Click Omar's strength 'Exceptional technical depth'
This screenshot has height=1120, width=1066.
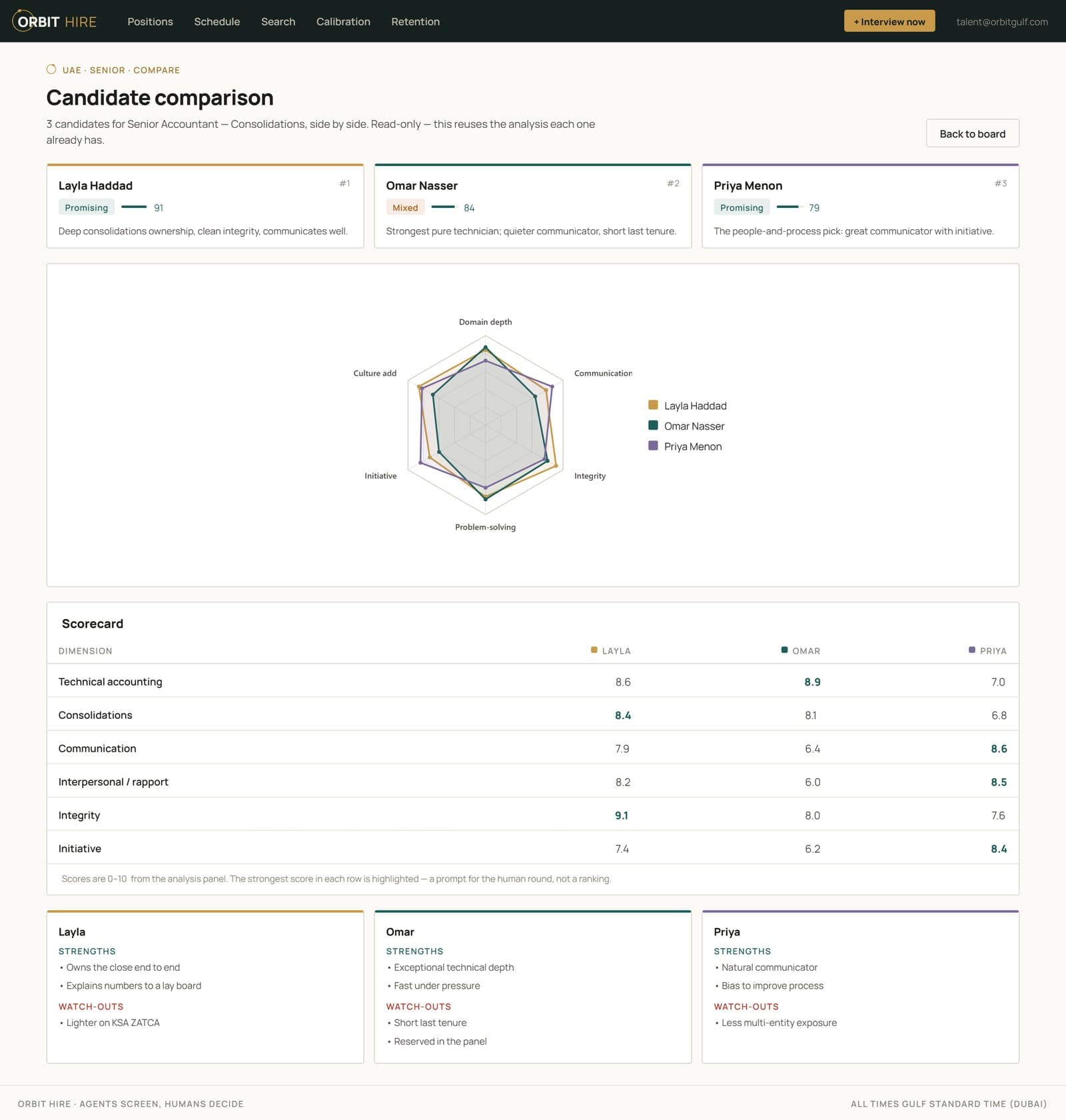tap(454, 967)
